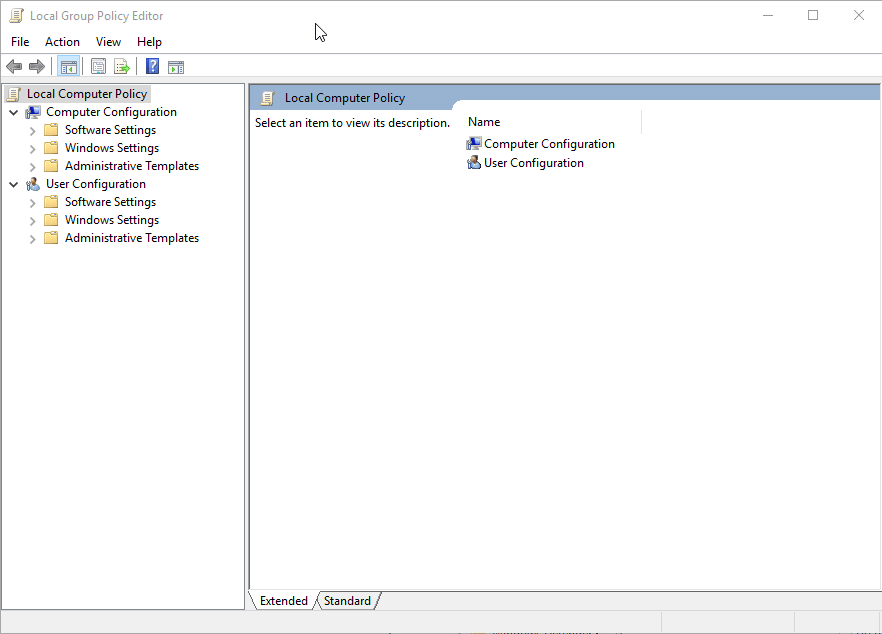Image resolution: width=882 pixels, height=634 pixels.
Task: Click the Properties toolbar icon
Action: pyautogui.click(x=98, y=67)
